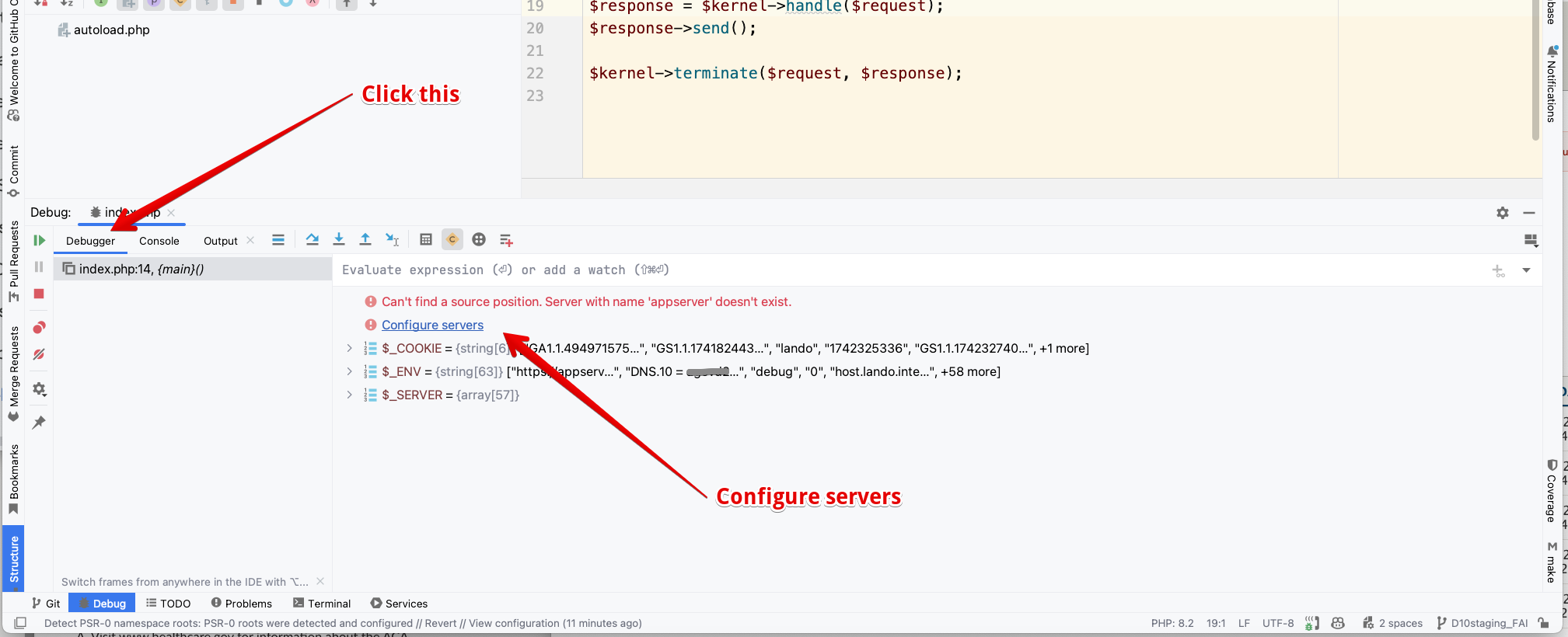Close the Output tab
Image resolution: width=1568 pixels, height=637 pixels.
250,241
